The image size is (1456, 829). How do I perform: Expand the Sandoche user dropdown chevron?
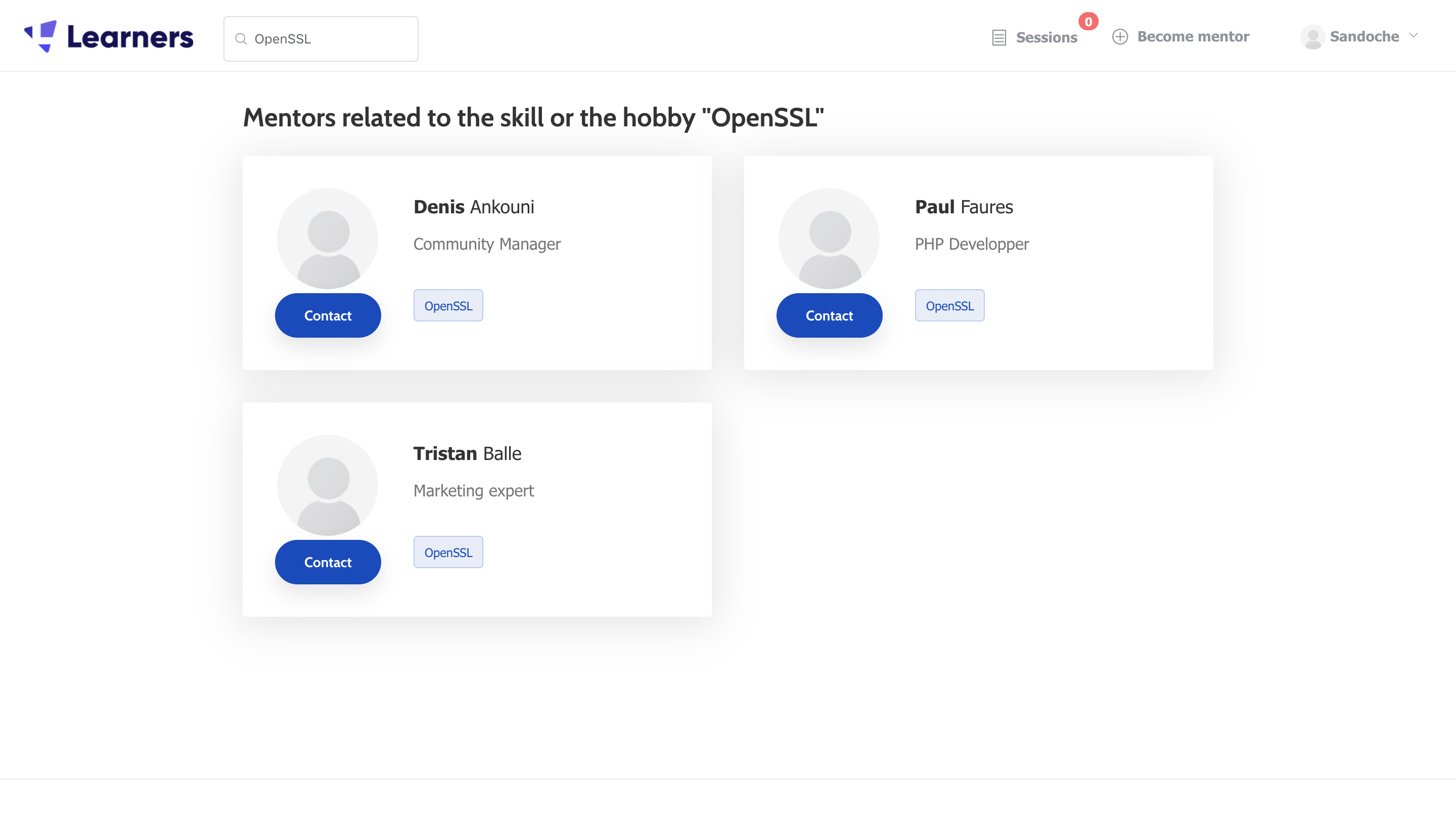pos(1414,35)
